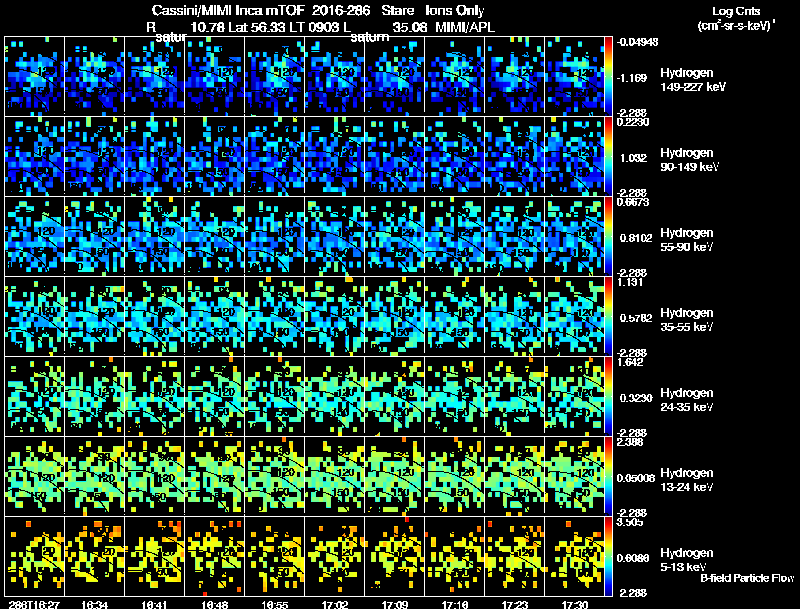Select the '1.131' colorbar value
The width and height of the screenshot is (800, 609).
click(630, 282)
